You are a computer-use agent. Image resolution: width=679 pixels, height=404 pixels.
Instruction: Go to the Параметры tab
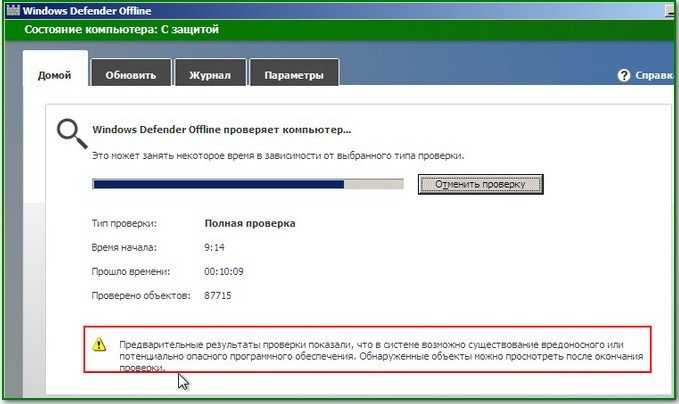294,75
